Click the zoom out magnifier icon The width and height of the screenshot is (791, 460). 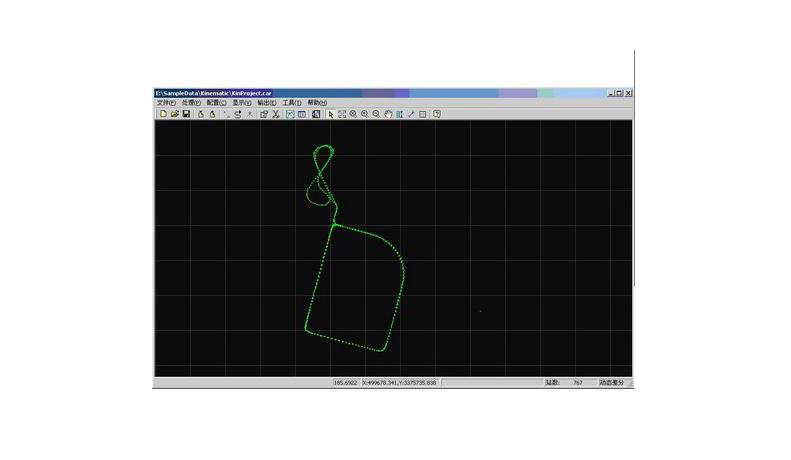[376, 114]
